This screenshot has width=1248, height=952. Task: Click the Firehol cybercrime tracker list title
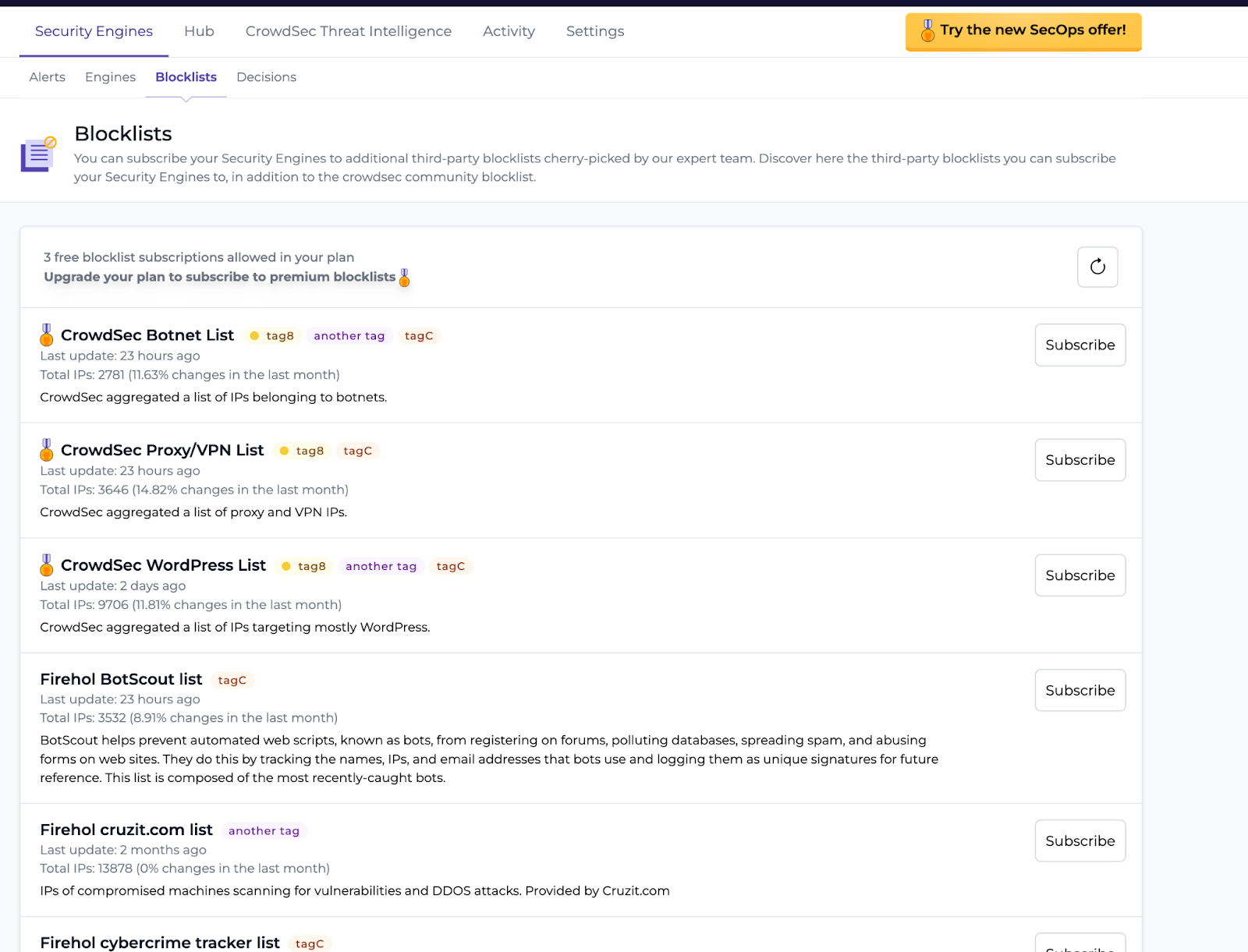160,943
